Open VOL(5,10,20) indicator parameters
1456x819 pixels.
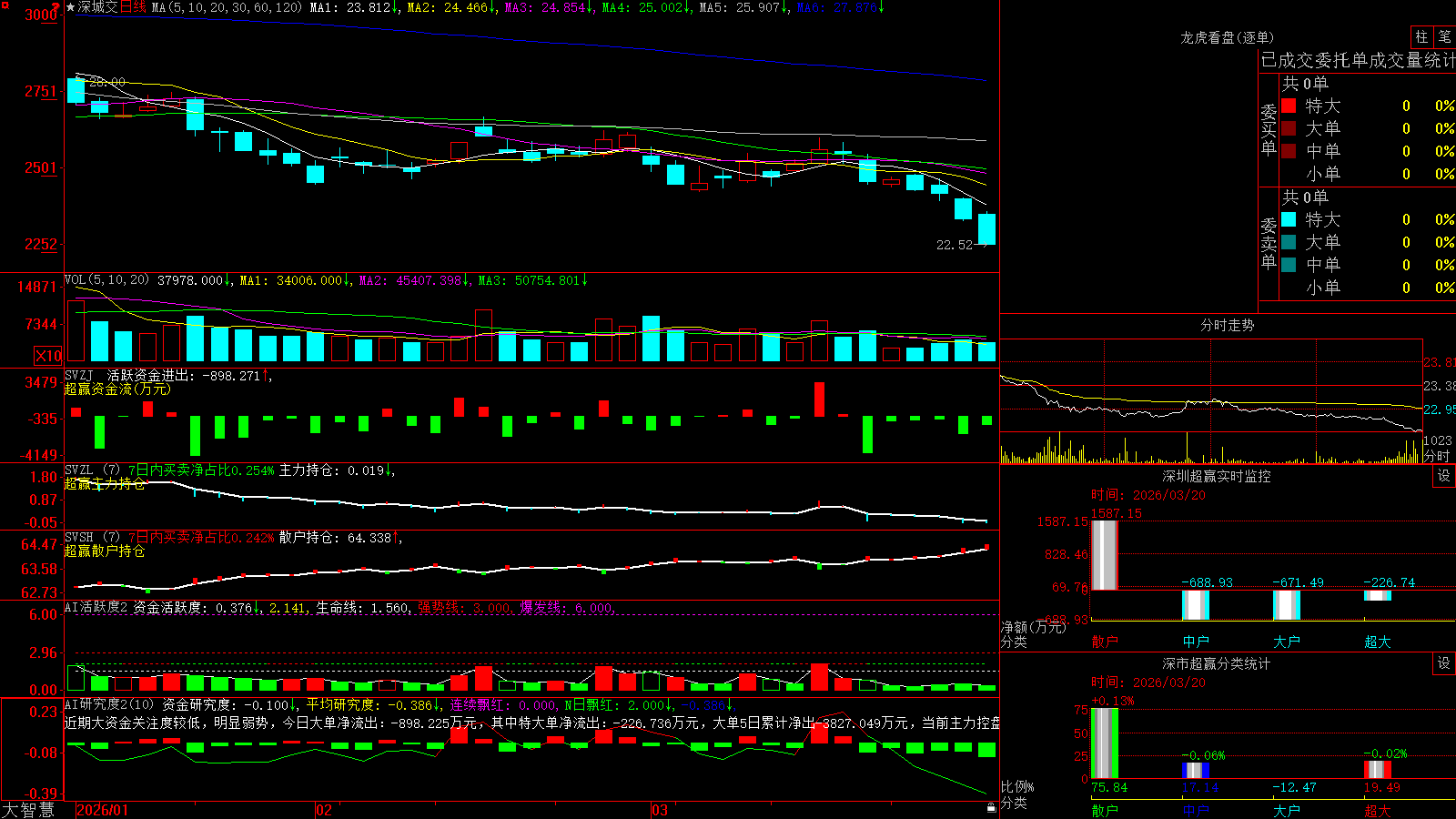pos(106,280)
